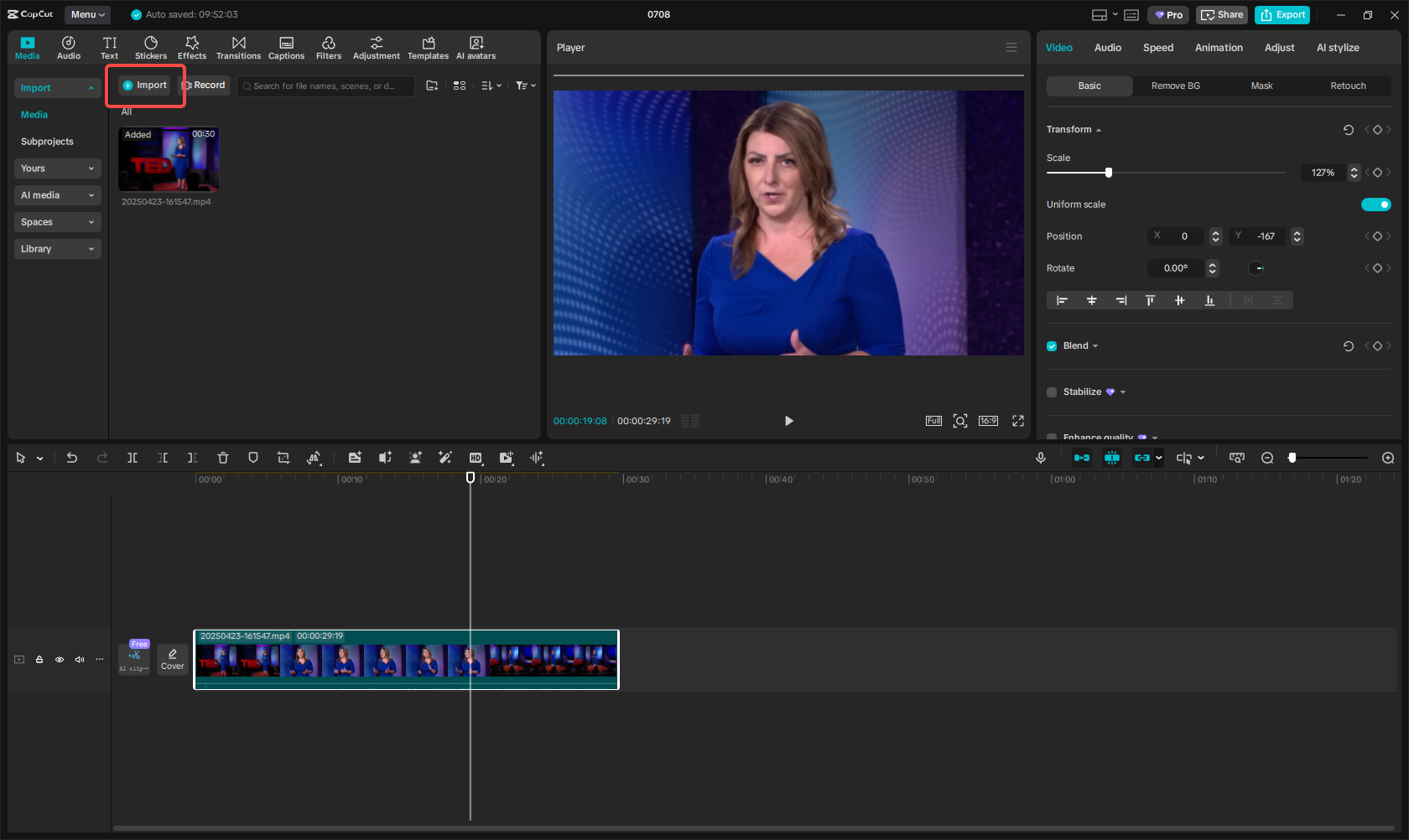Enable the Stabilize checkbox
1409x840 pixels.
pyautogui.click(x=1052, y=392)
